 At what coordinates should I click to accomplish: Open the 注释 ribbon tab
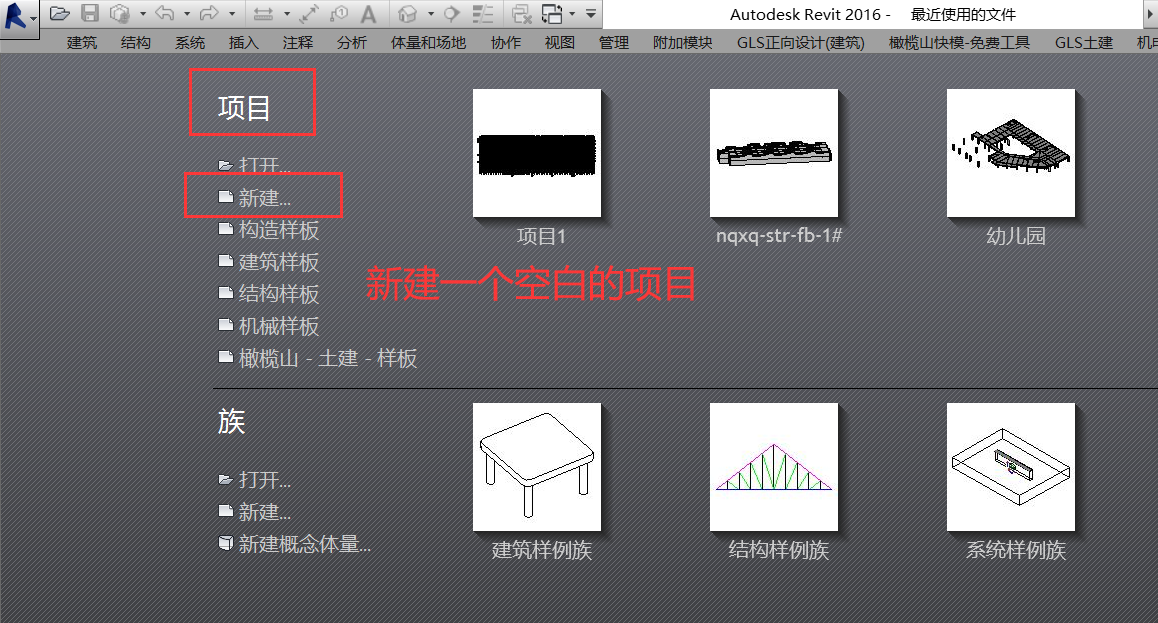coord(298,43)
